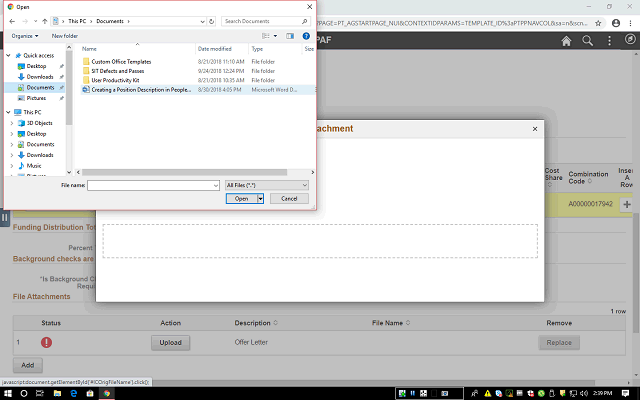
Task: Open the Chrome profile icon
Action: tap(616, 23)
